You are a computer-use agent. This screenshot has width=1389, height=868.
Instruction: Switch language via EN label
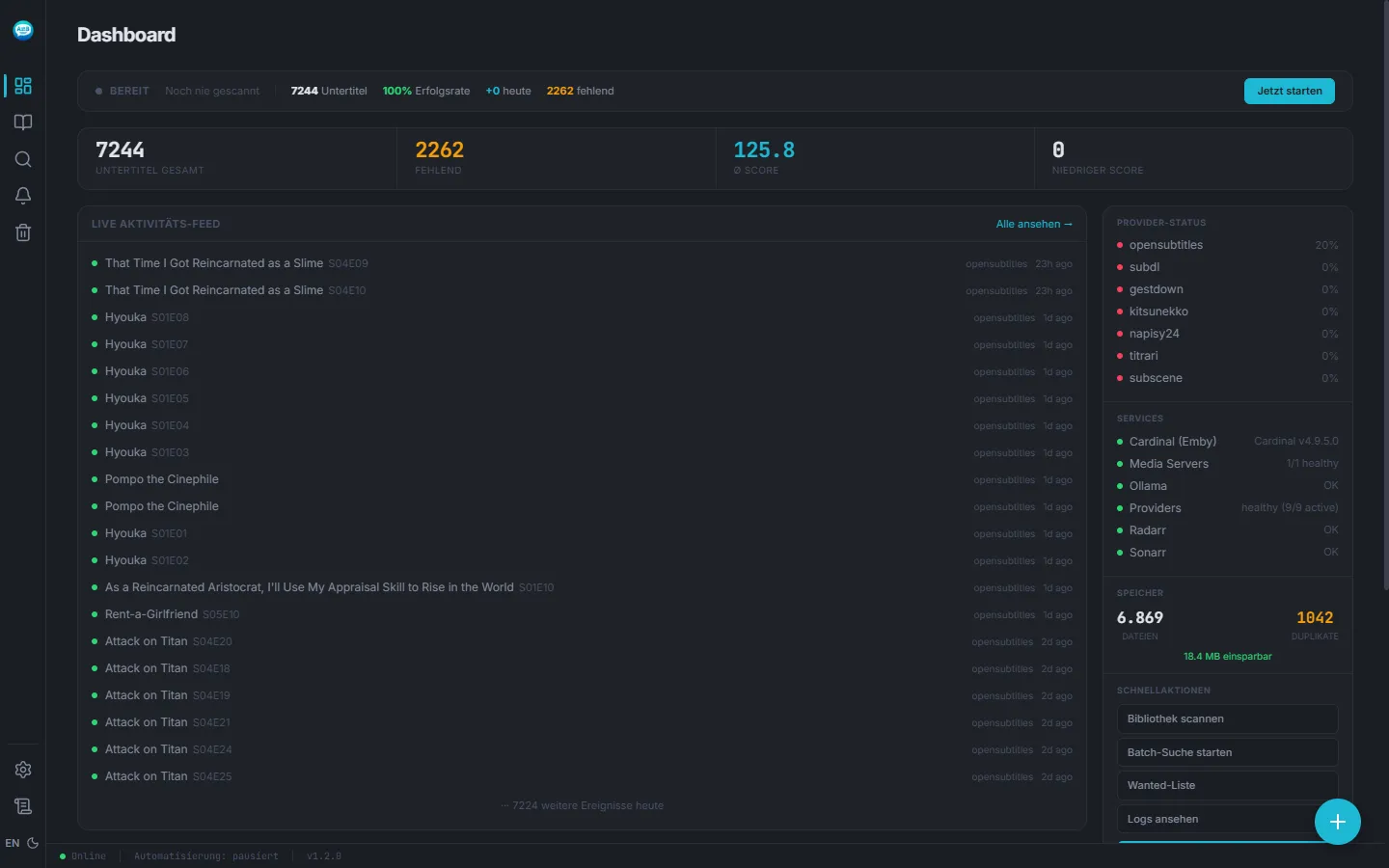12,843
